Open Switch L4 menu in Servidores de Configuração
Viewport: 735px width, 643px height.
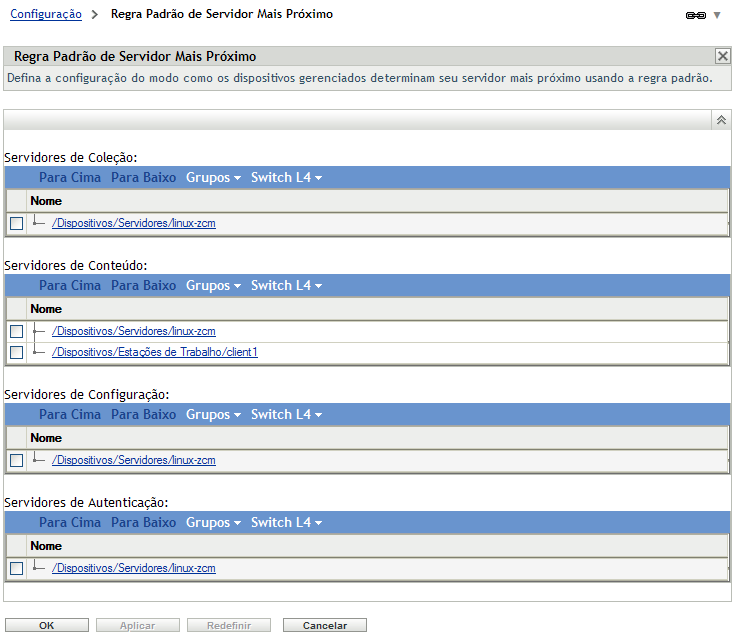[x=286, y=415]
